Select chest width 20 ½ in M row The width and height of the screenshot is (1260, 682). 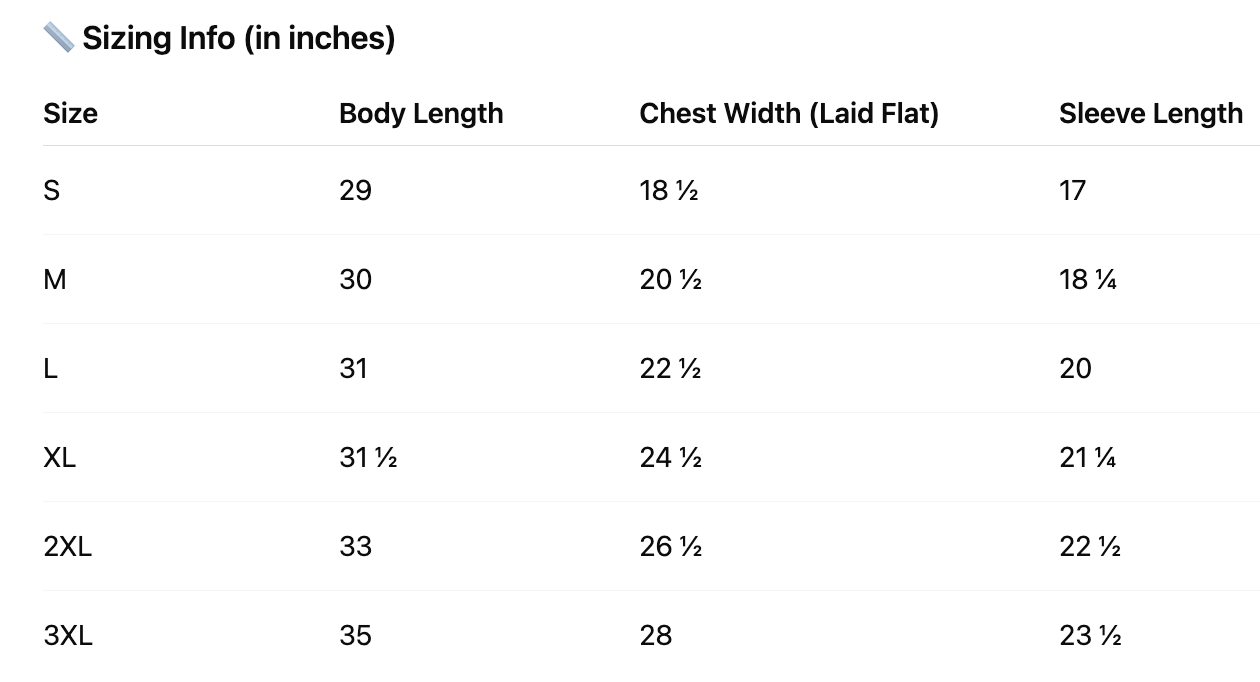(x=670, y=280)
